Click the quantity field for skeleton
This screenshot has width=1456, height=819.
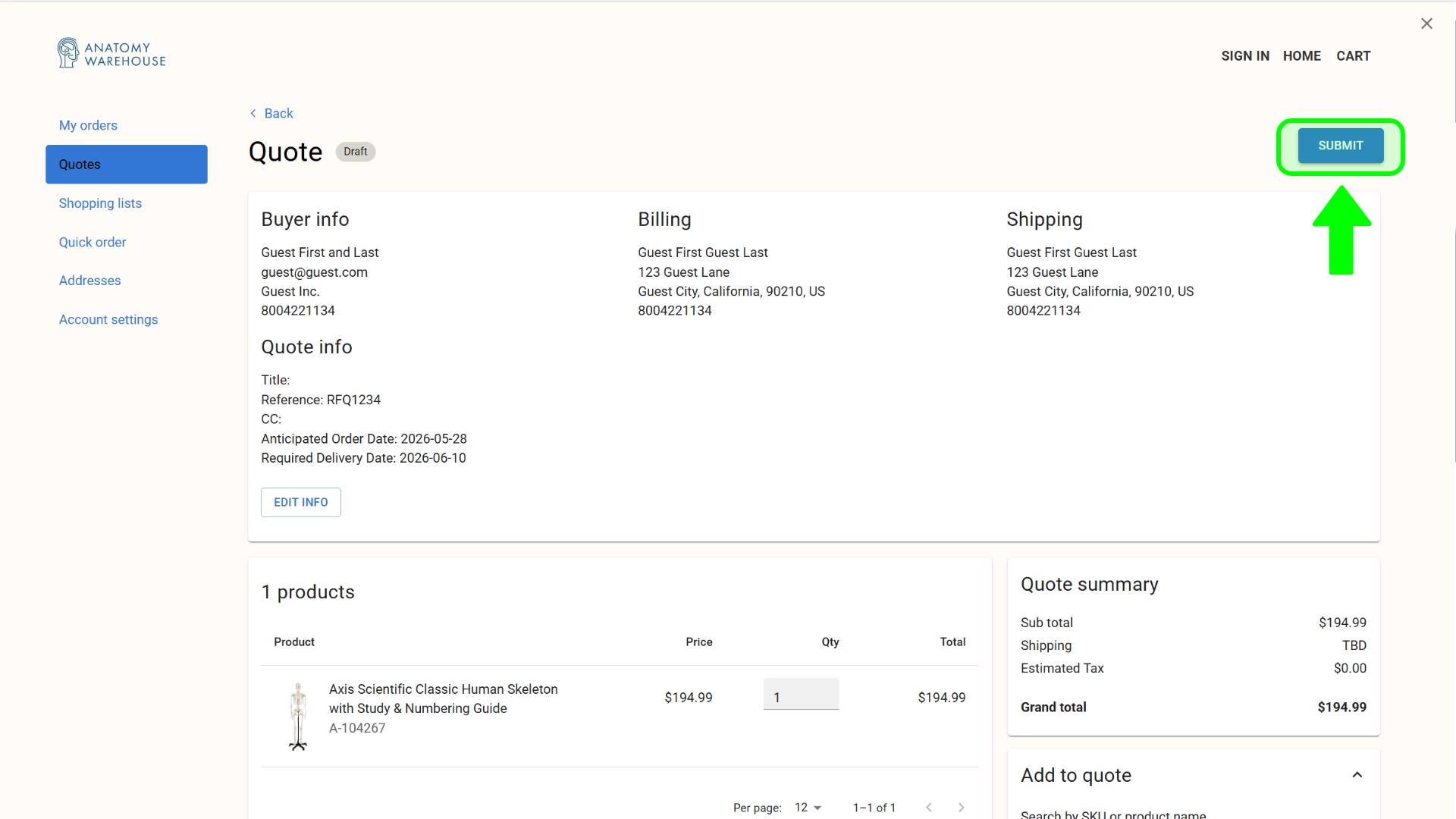801,695
